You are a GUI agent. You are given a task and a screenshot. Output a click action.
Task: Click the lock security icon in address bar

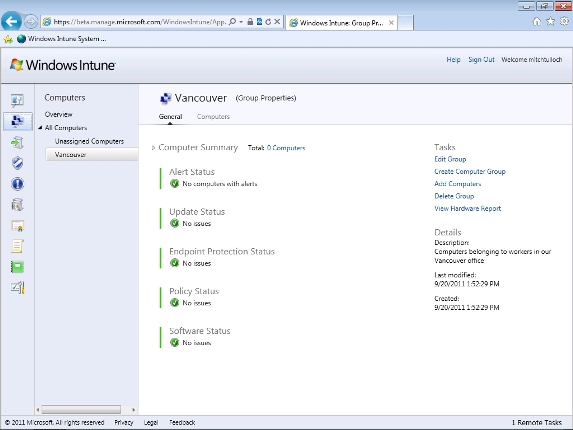[250, 22]
